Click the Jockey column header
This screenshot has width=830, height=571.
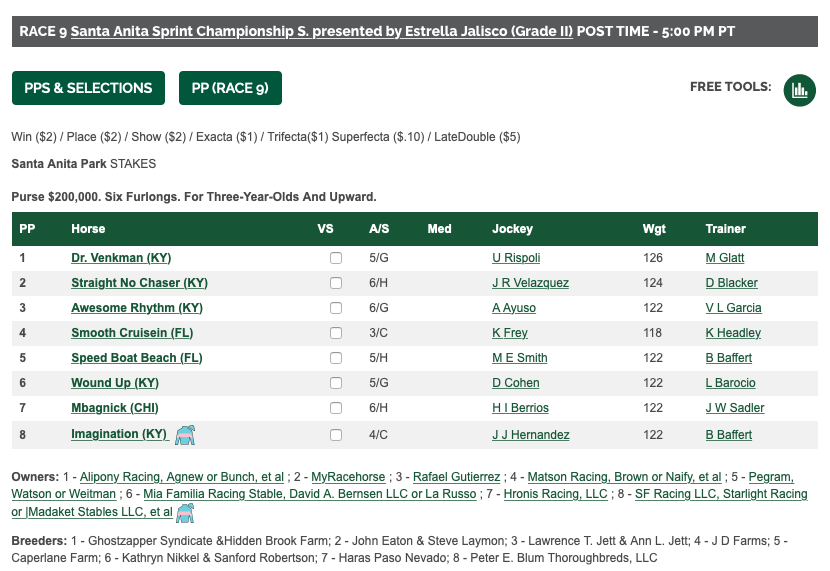(512, 229)
